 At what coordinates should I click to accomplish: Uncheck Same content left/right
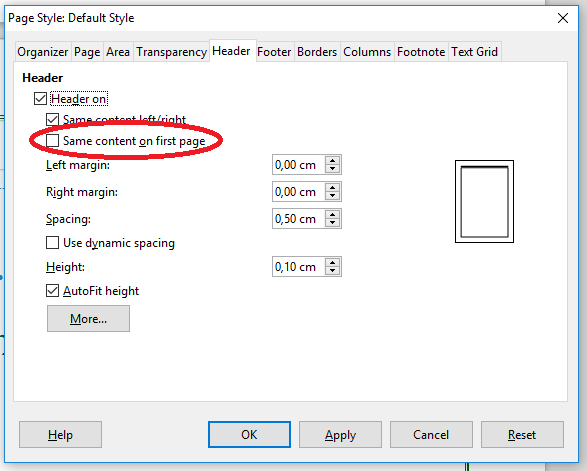coord(52,120)
